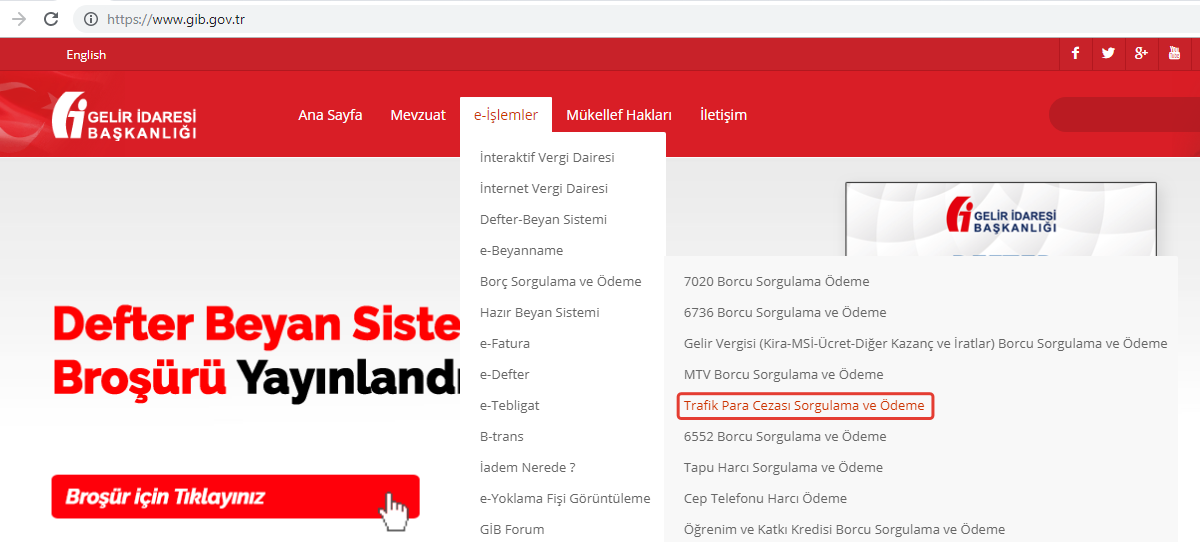Select Trafik Para Cezası Sorgulama ve Ödeme
This screenshot has width=1200, height=542.
click(x=804, y=406)
